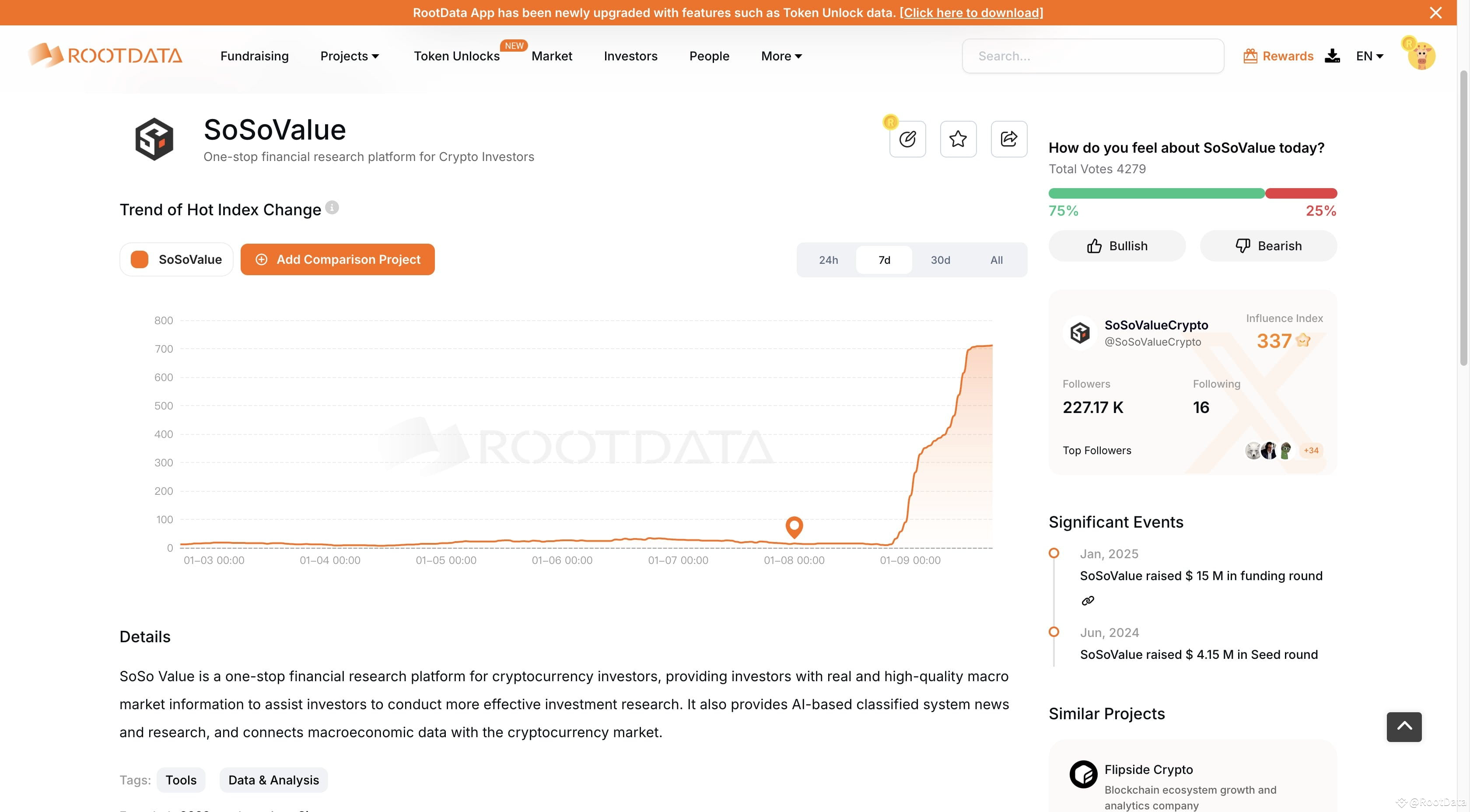
Task: Click the edit pencil icon near project title
Action: click(x=907, y=139)
